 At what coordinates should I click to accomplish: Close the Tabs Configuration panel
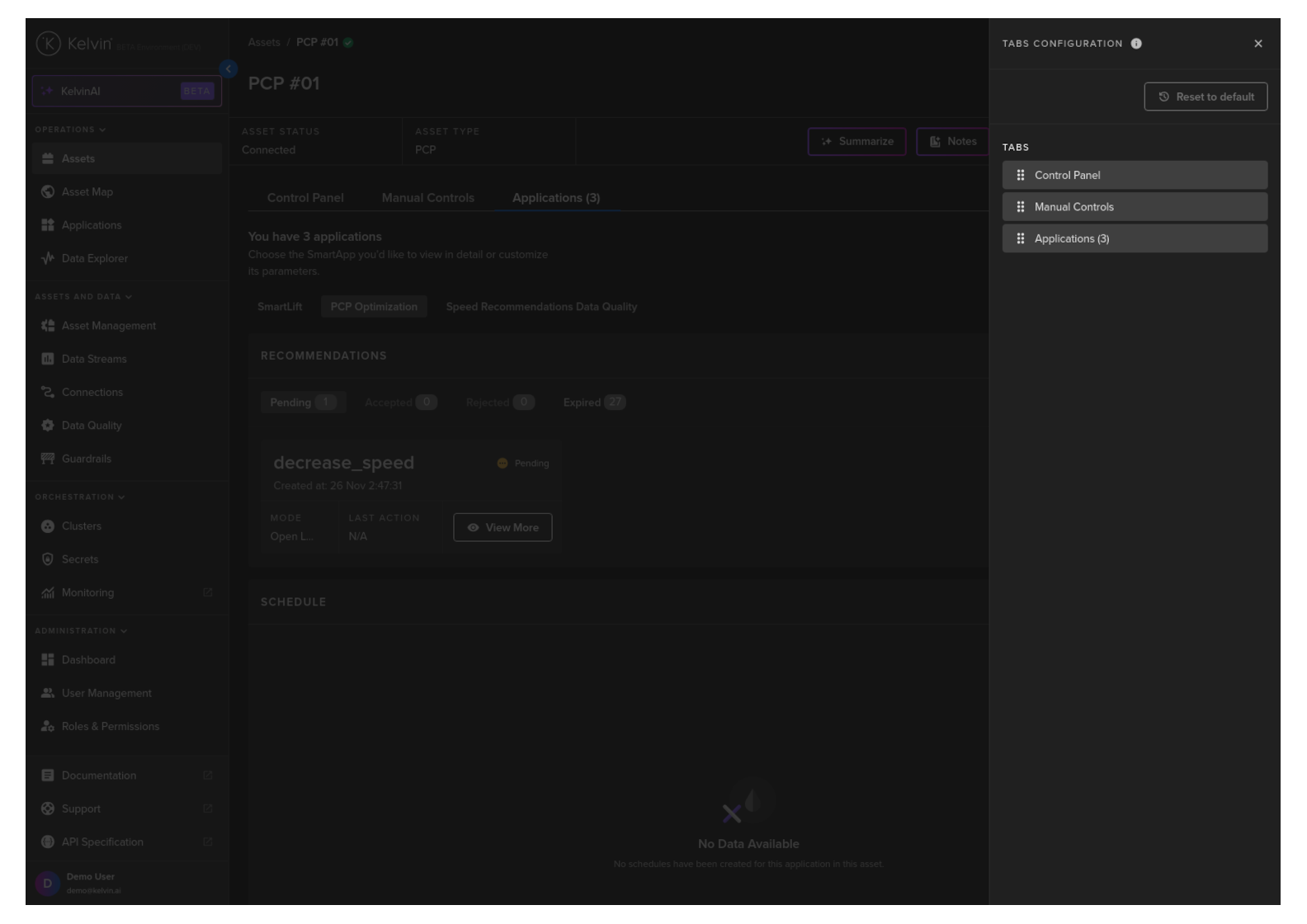pos(1257,44)
